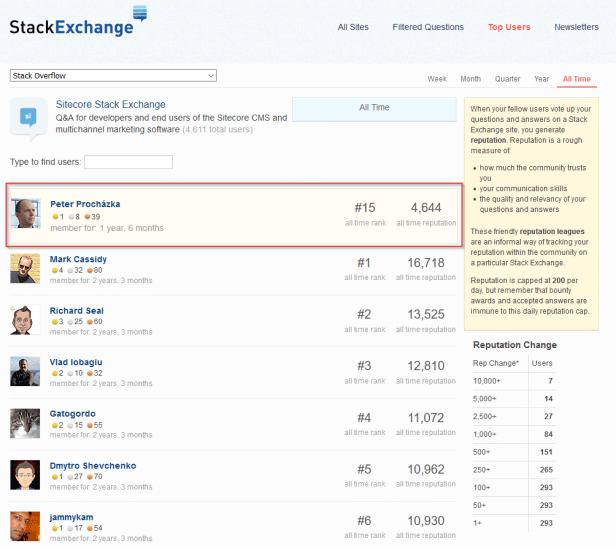Click jammykam's profile picture
Viewport: 616px width, 549px height.
[x=26, y=526]
